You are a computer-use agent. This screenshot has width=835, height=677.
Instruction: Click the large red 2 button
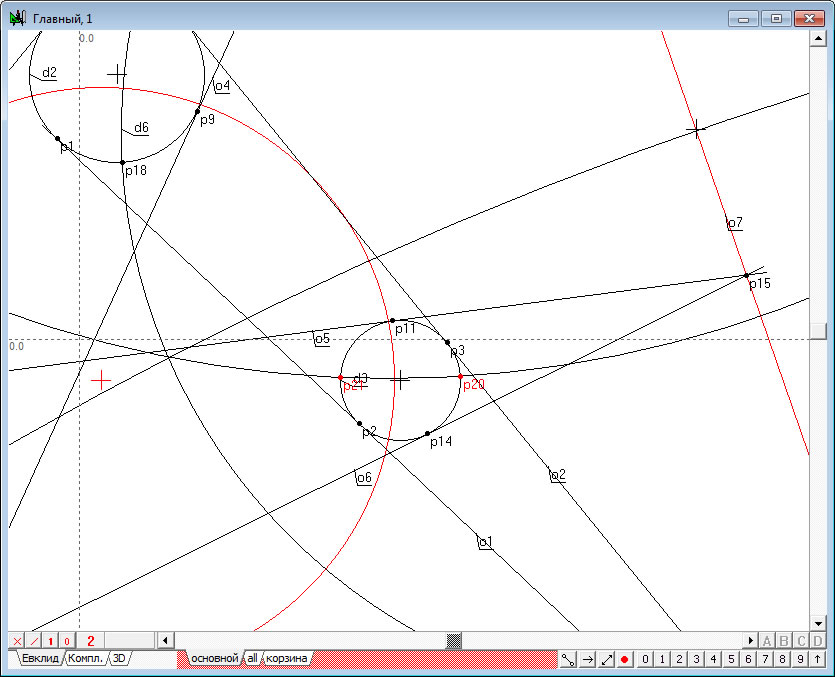(91, 641)
